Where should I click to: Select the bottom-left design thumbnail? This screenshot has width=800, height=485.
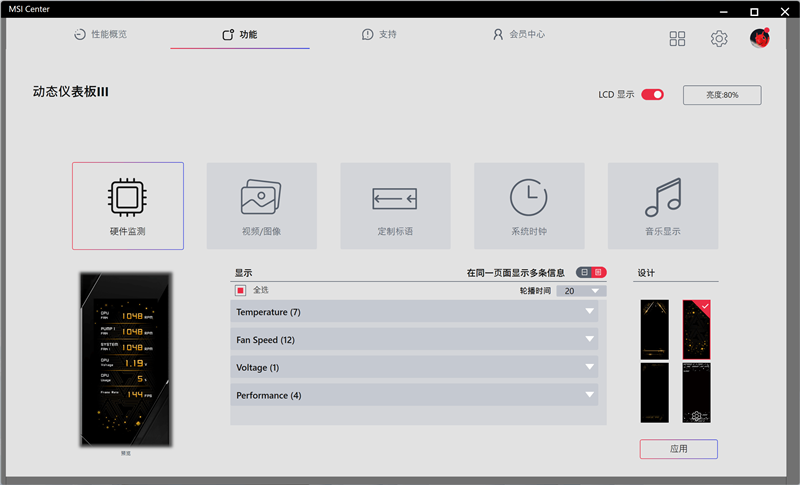tap(655, 393)
